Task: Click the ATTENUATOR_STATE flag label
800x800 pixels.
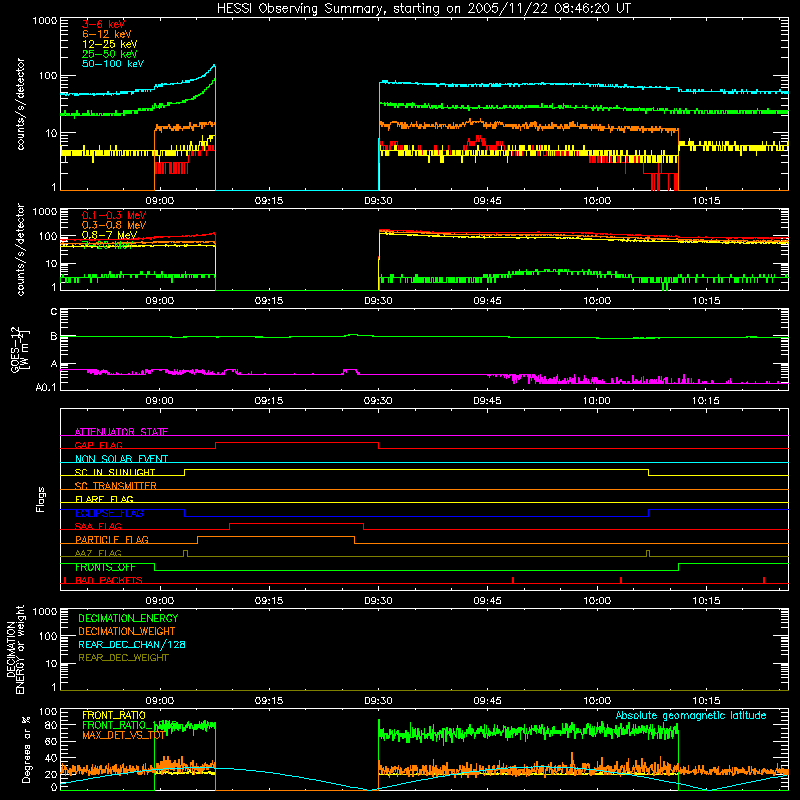Action: pyautogui.click(x=121, y=432)
